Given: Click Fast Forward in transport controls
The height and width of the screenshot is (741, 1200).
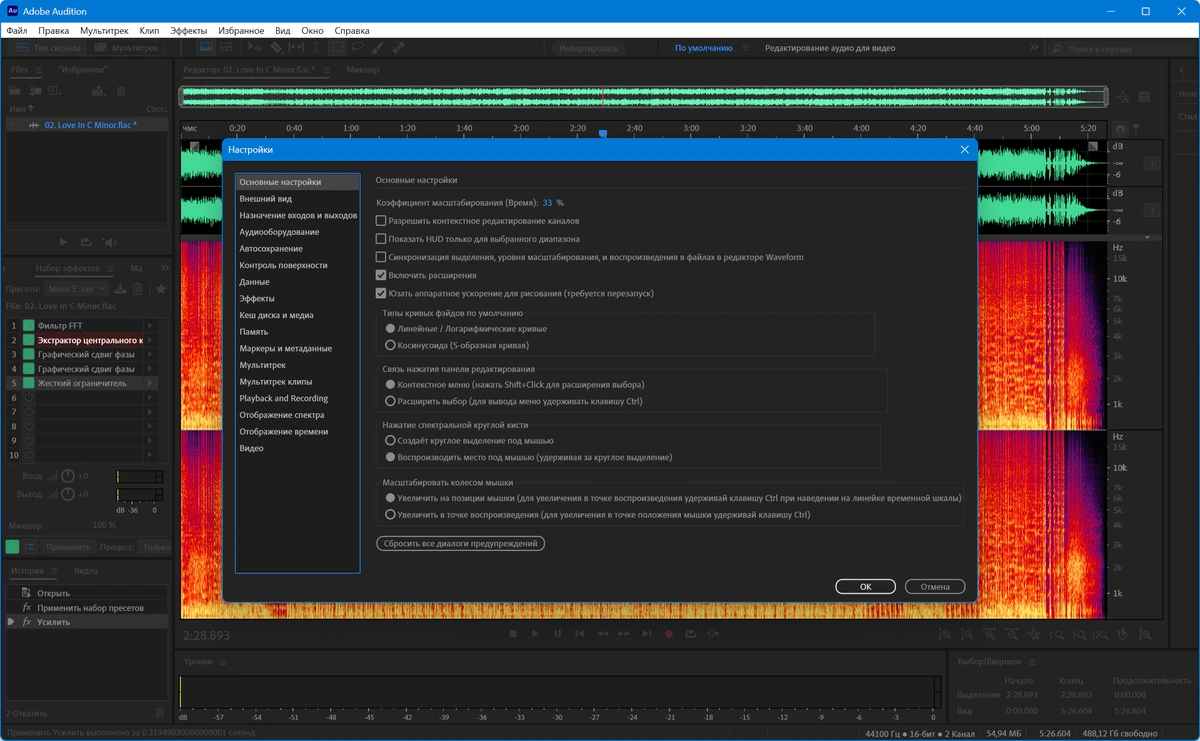Looking at the screenshot, I should click(x=624, y=634).
